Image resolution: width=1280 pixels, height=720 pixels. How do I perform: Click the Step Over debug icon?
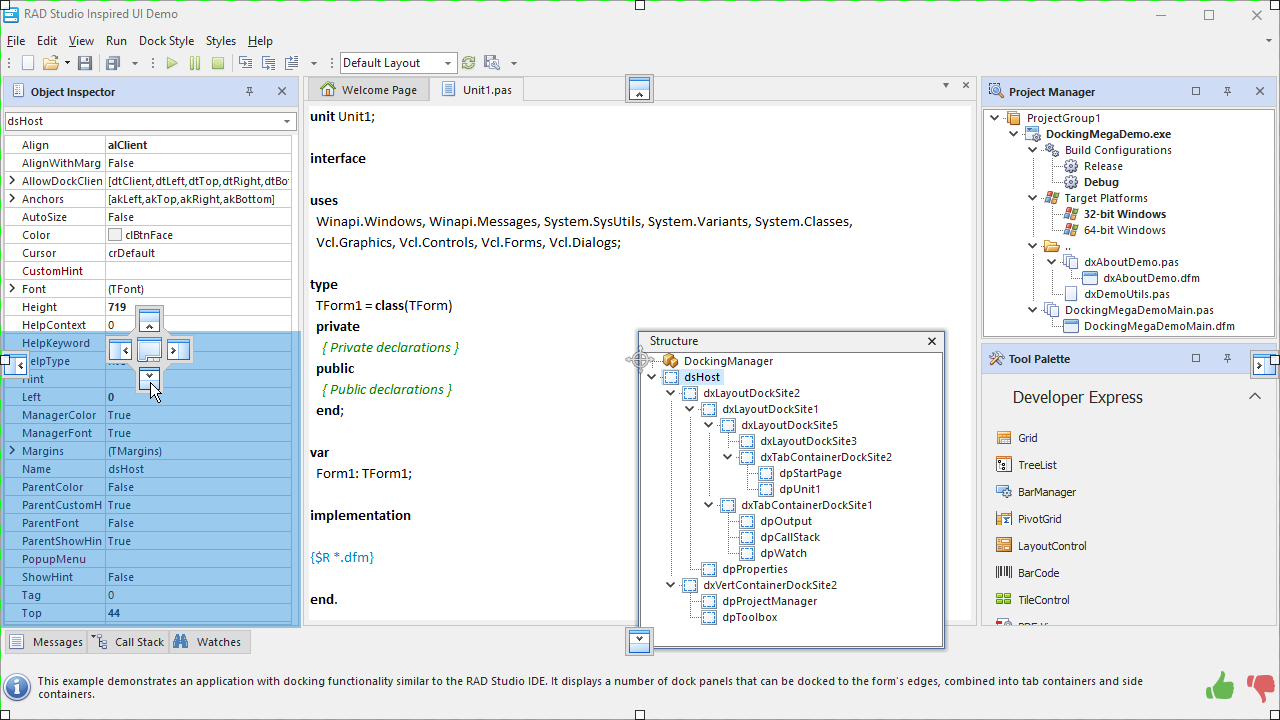(x=268, y=63)
